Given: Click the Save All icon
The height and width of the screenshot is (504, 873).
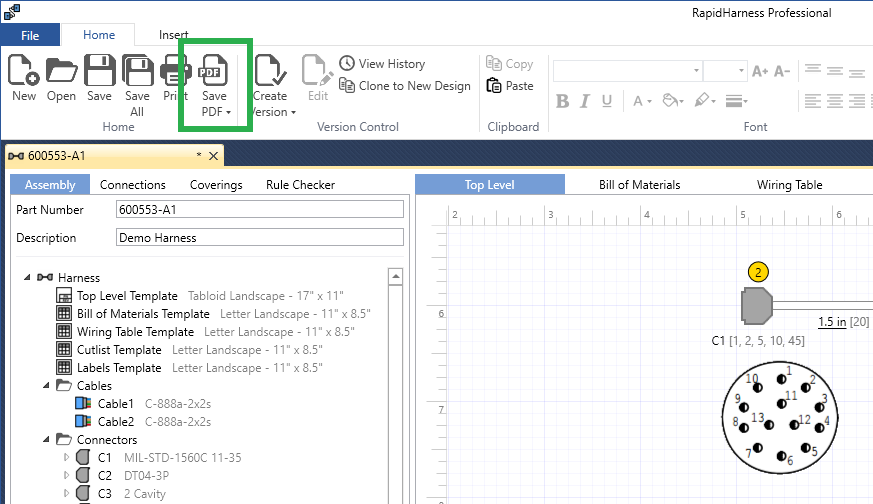Looking at the screenshot, I should [x=137, y=70].
